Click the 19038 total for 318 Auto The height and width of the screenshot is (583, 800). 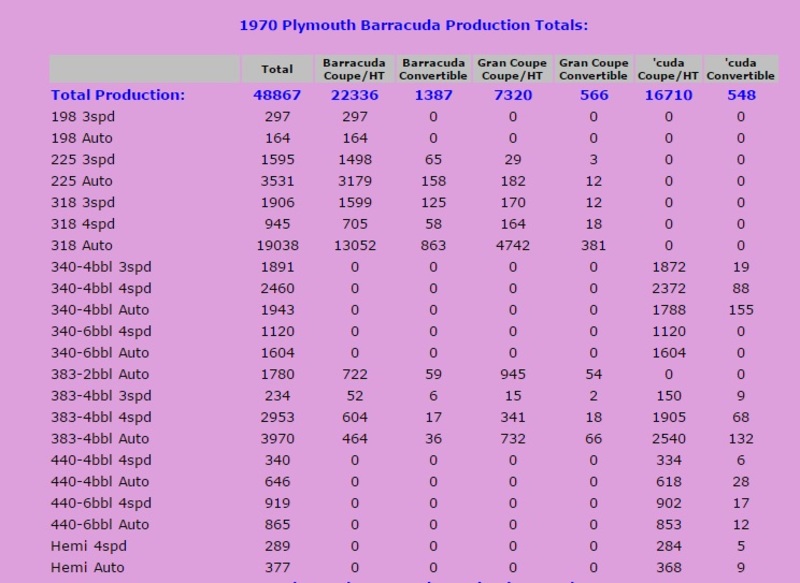[278, 245]
